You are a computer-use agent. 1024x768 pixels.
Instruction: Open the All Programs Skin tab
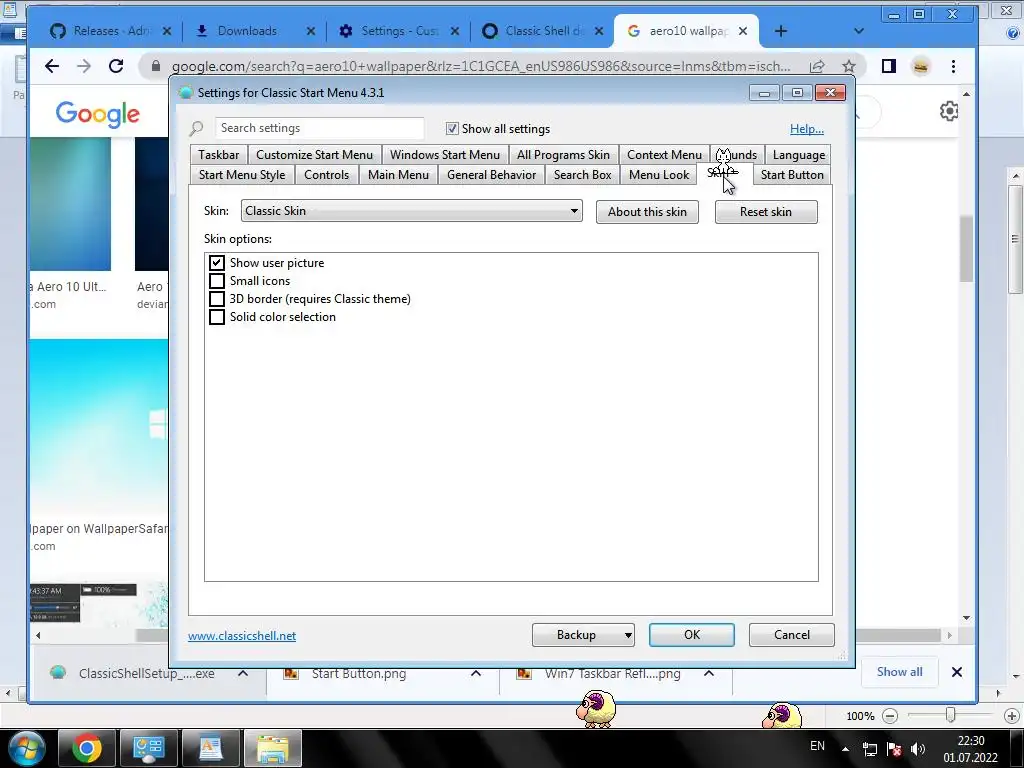pos(563,155)
